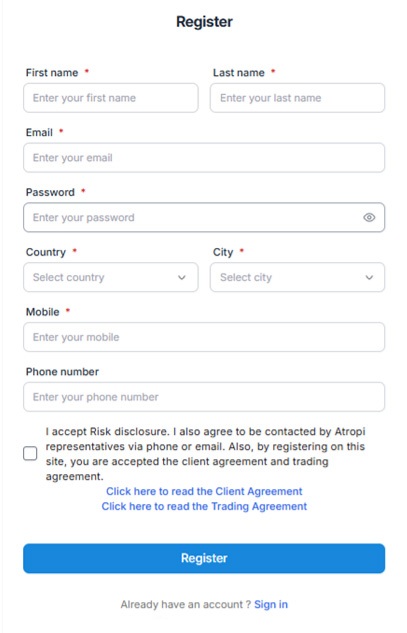Focus the first name input field

[111, 98]
